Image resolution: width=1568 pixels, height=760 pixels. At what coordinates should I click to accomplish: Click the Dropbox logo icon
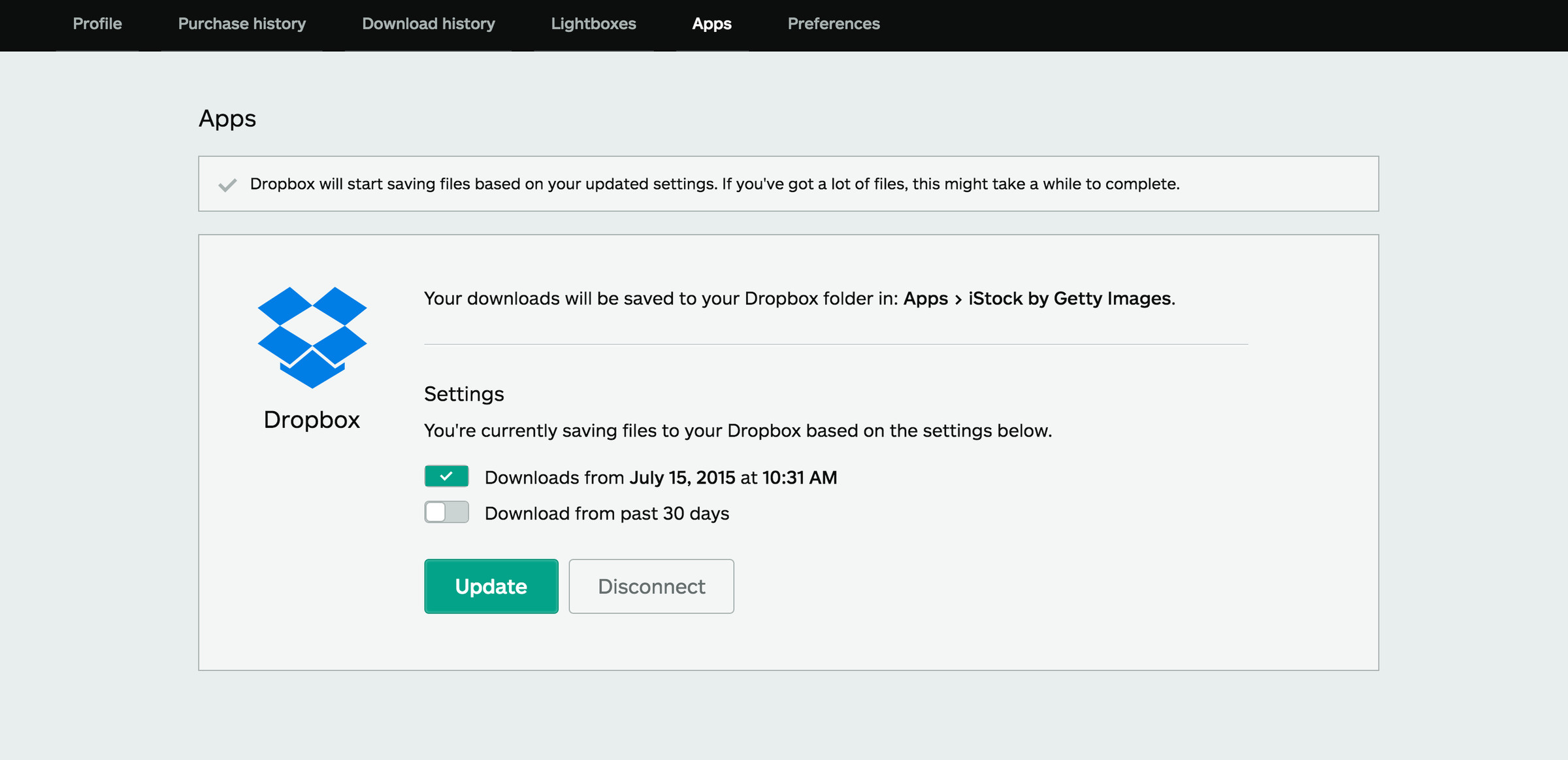pyautogui.click(x=312, y=337)
